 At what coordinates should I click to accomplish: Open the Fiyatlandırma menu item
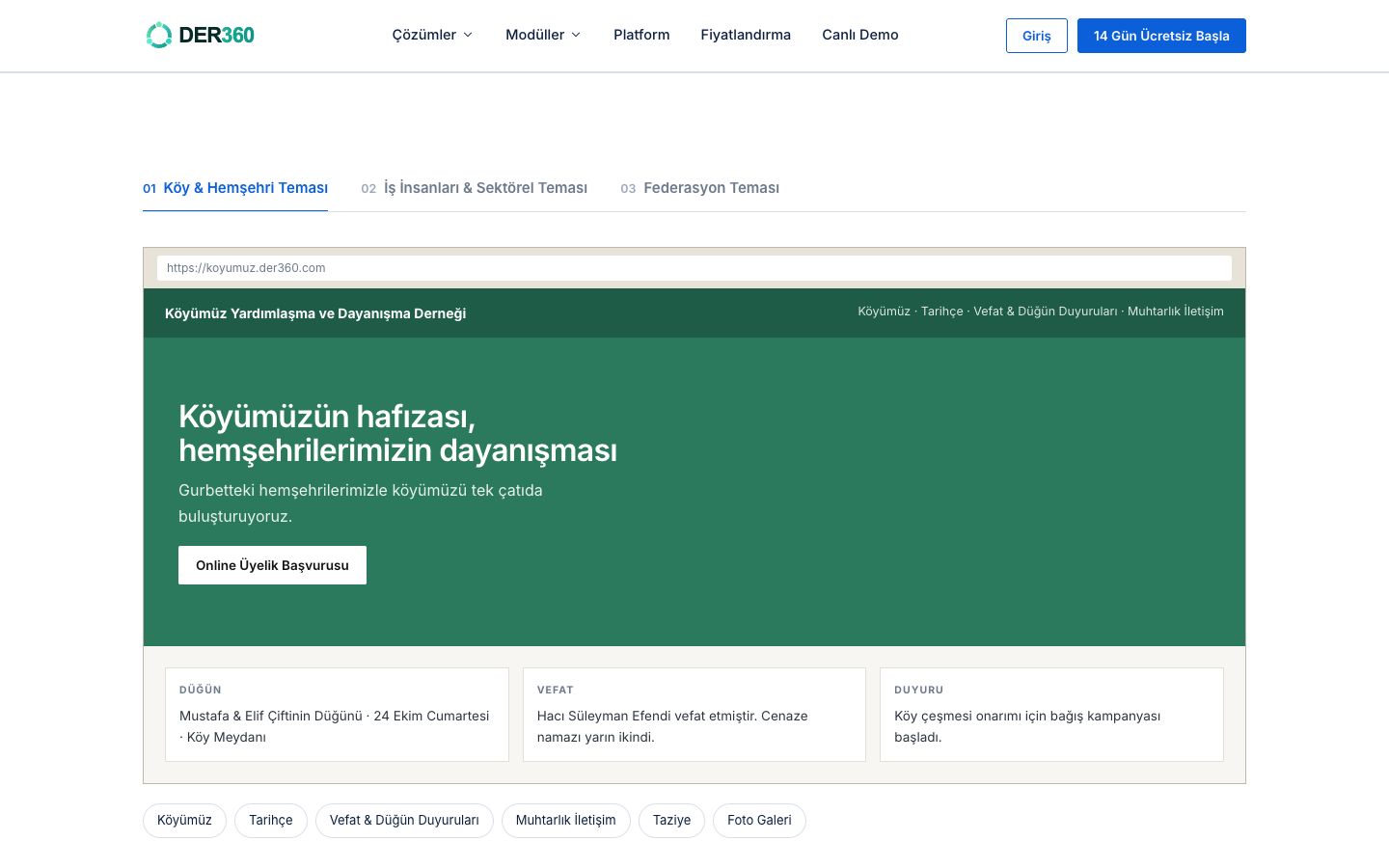click(x=746, y=35)
